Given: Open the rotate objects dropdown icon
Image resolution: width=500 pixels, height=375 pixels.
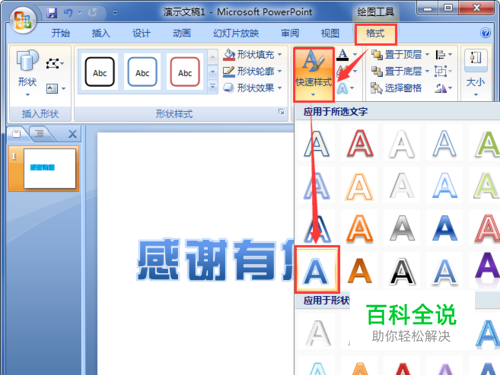Looking at the screenshot, I should tap(444, 88).
